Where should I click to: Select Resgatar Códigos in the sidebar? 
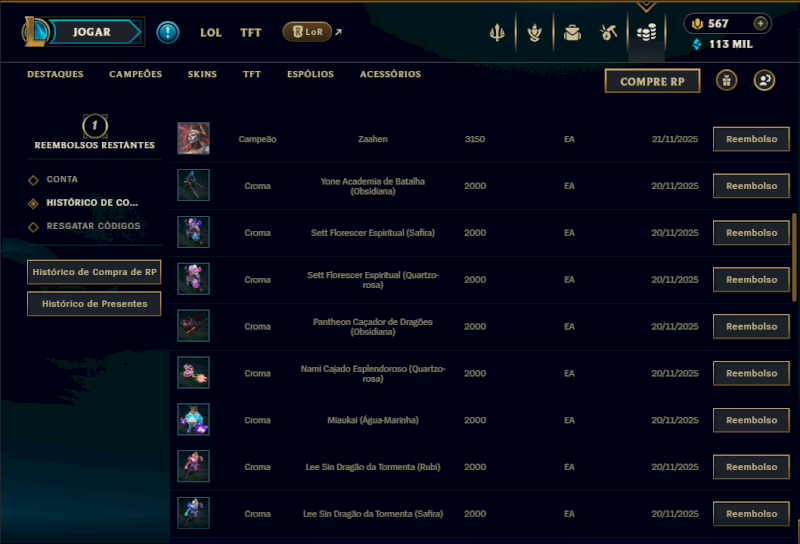point(93,226)
